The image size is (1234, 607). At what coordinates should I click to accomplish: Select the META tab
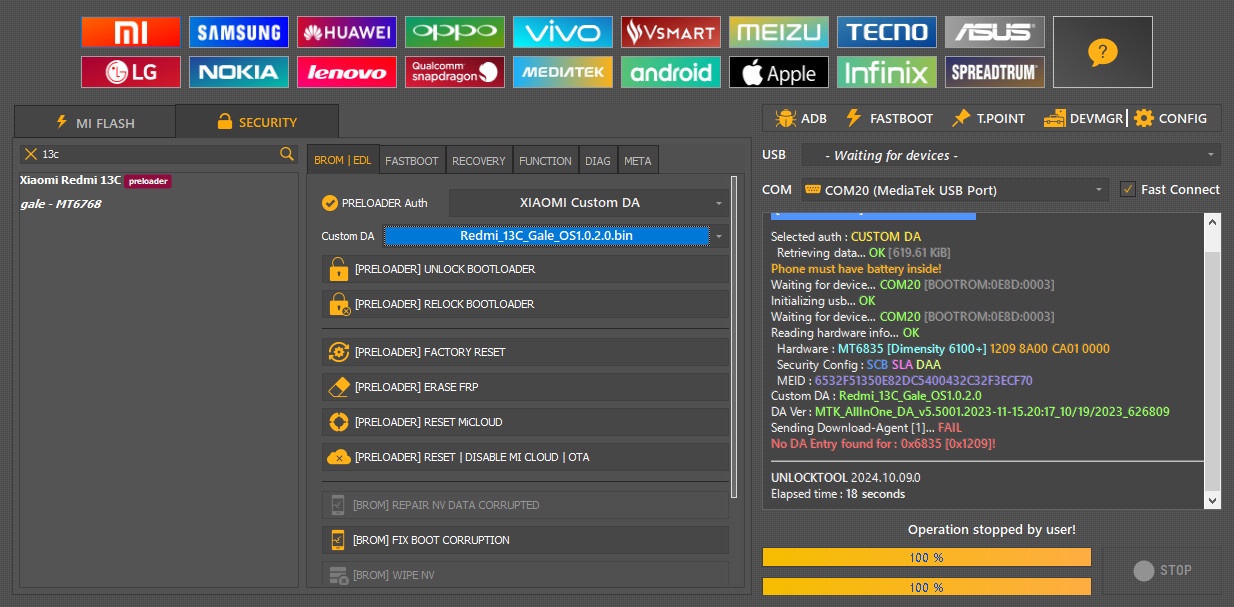(638, 160)
